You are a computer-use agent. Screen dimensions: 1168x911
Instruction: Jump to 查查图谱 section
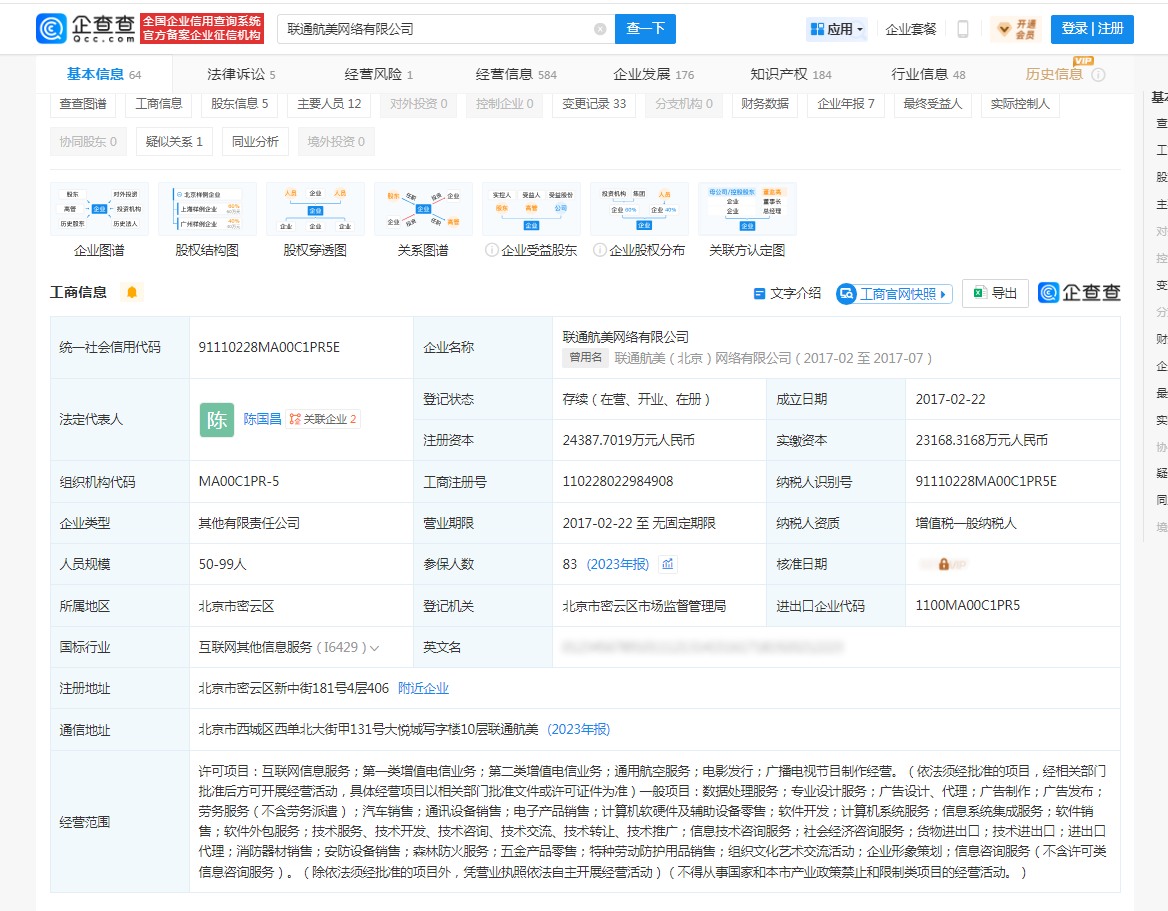pos(83,104)
